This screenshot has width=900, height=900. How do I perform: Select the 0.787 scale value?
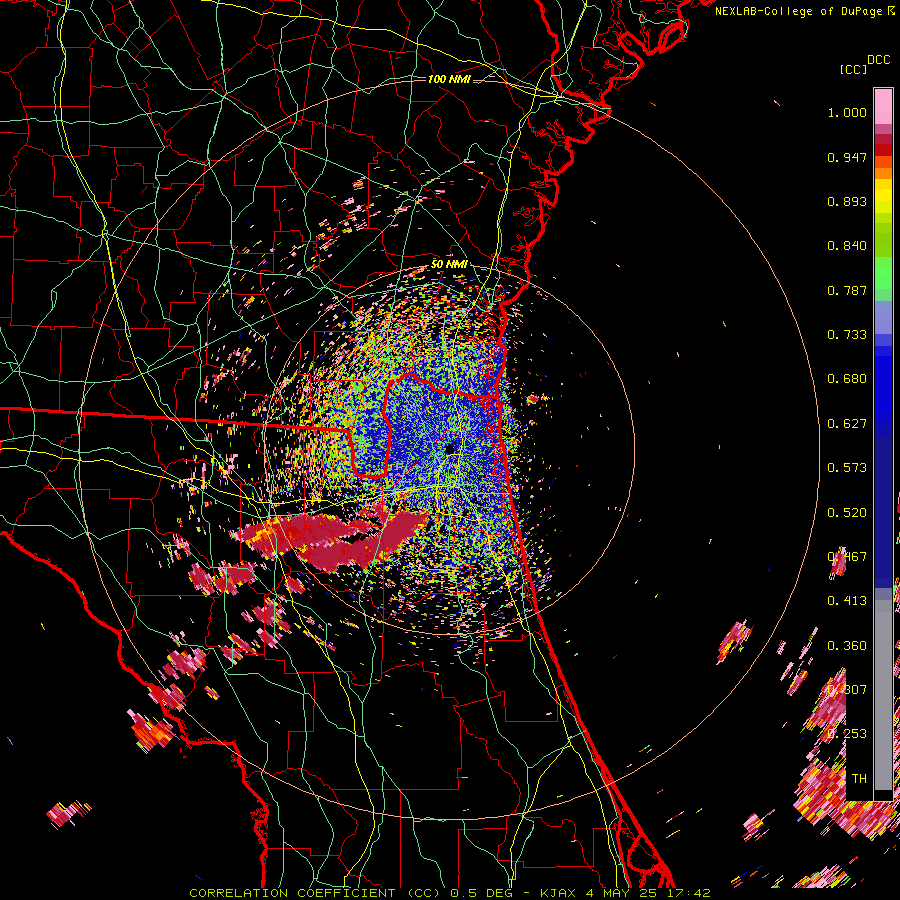(x=847, y=290)
